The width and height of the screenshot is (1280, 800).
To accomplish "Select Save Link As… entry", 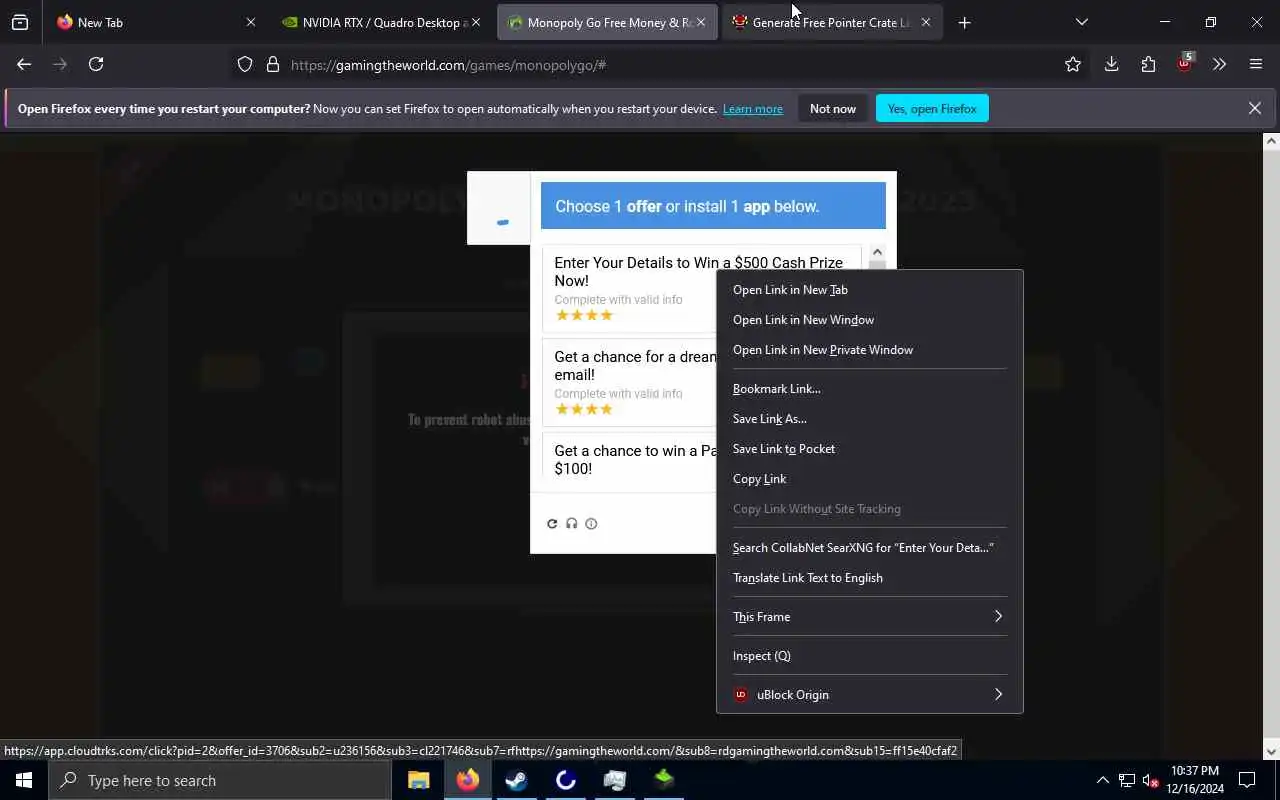I will (869, 419).
